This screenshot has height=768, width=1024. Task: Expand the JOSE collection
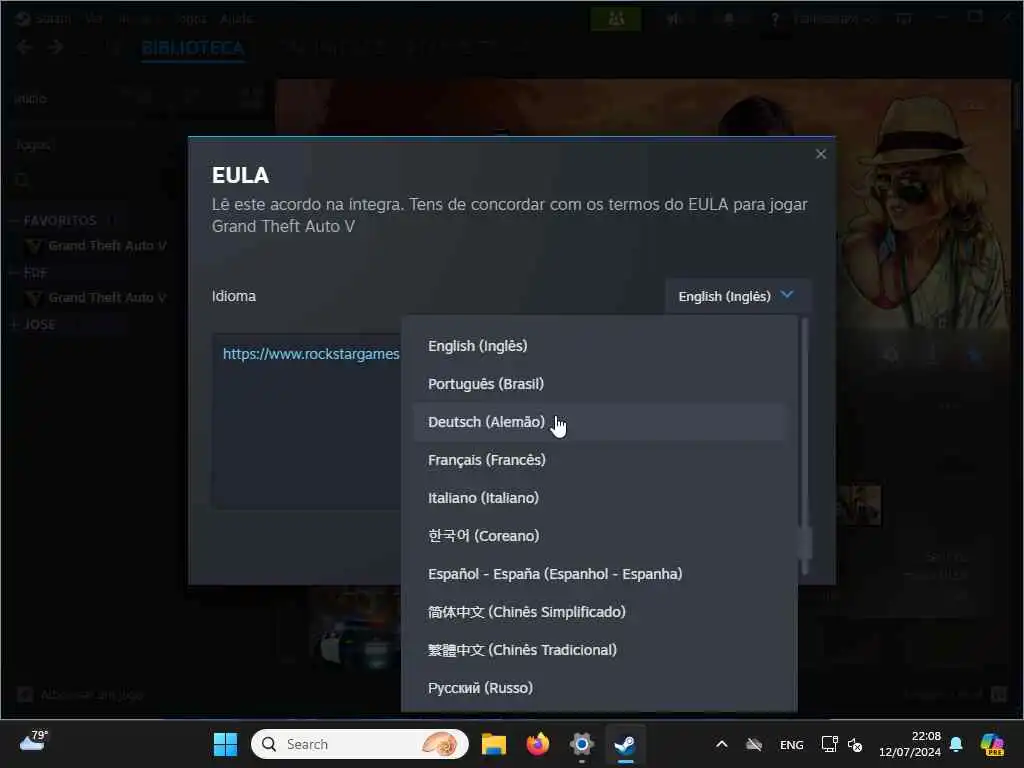[14, 325]
